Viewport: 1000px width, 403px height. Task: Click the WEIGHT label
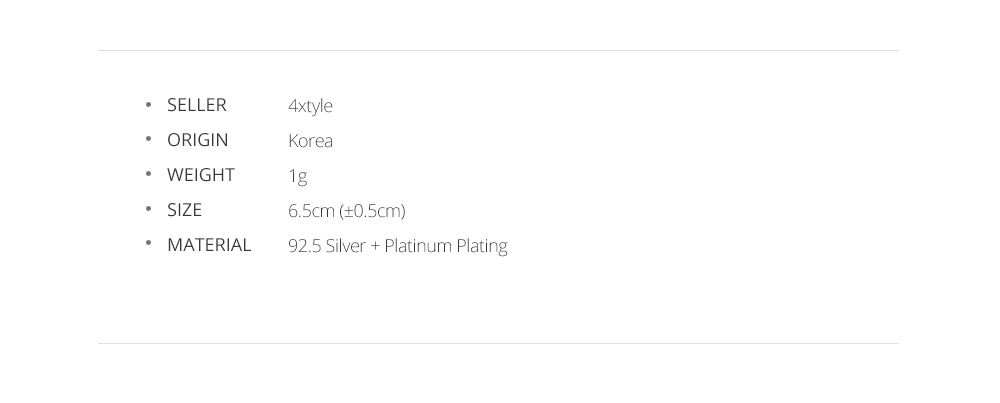point(201,175)
